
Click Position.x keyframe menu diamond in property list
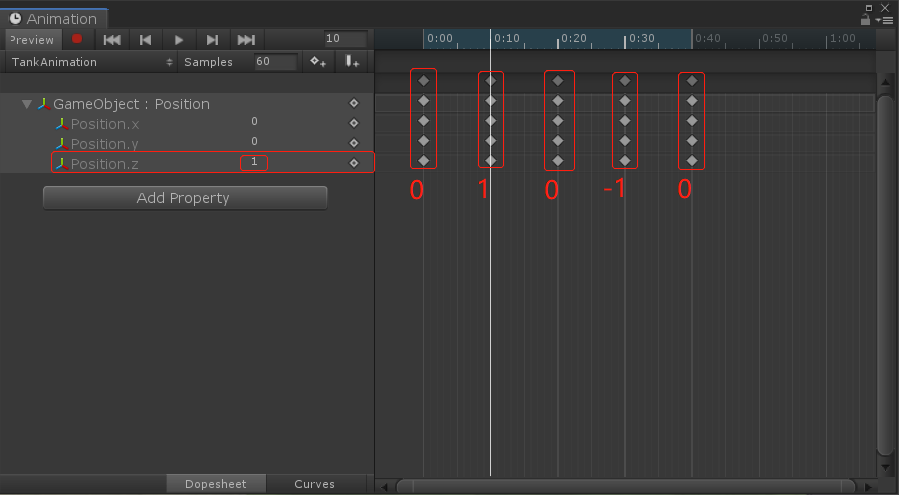click(354, 123)
